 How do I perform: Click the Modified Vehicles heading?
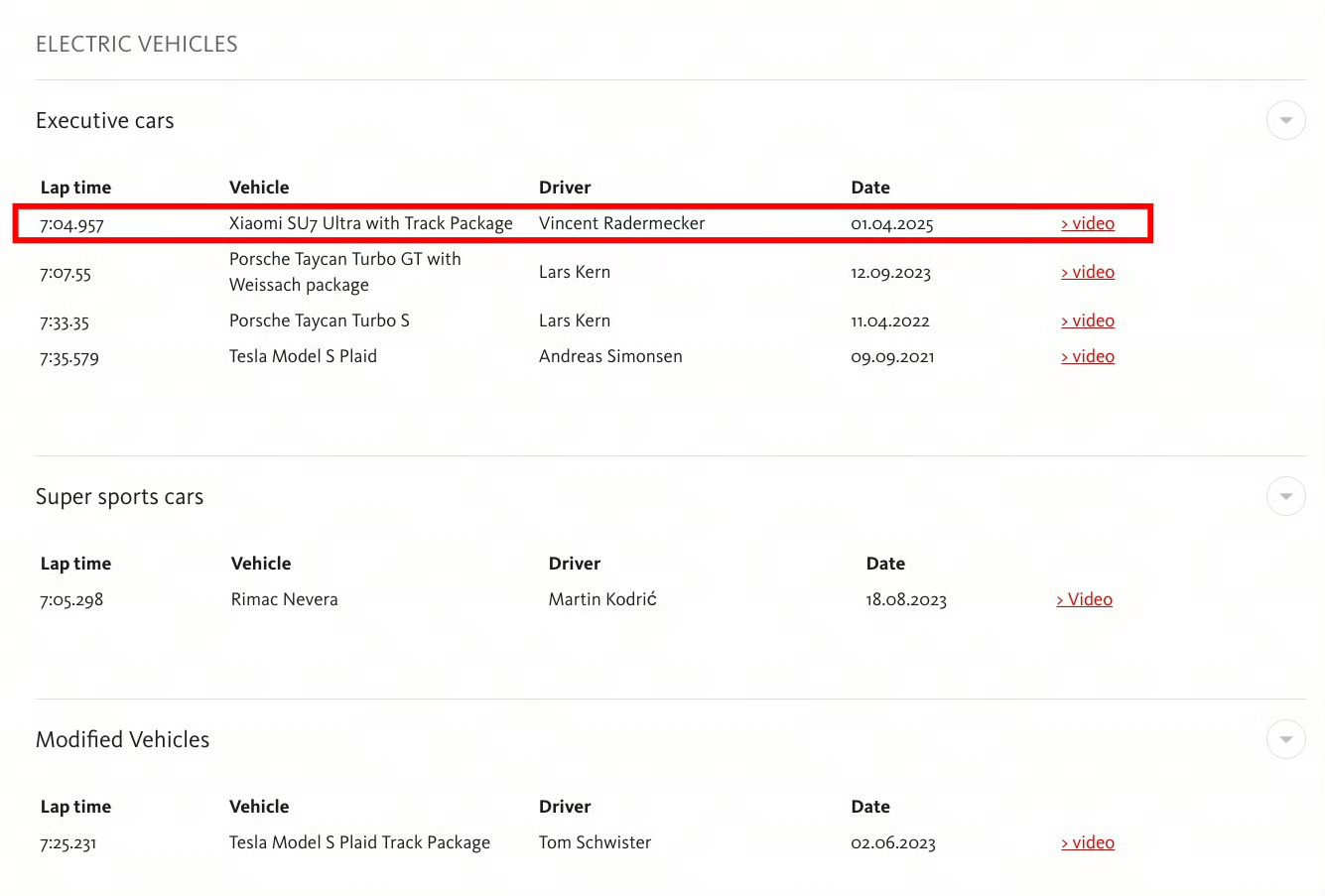click(x=123, y=740)
